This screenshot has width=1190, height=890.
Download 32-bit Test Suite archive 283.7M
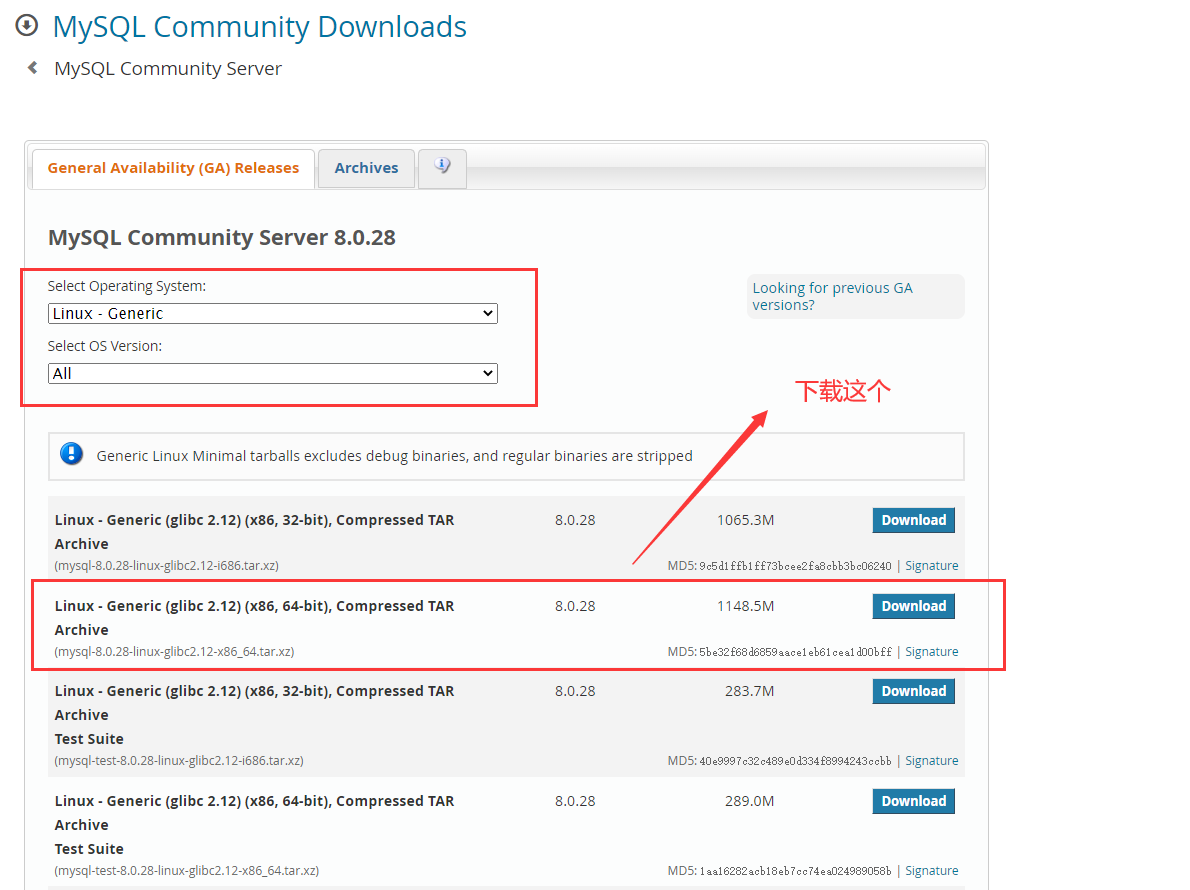pos(913,690)
